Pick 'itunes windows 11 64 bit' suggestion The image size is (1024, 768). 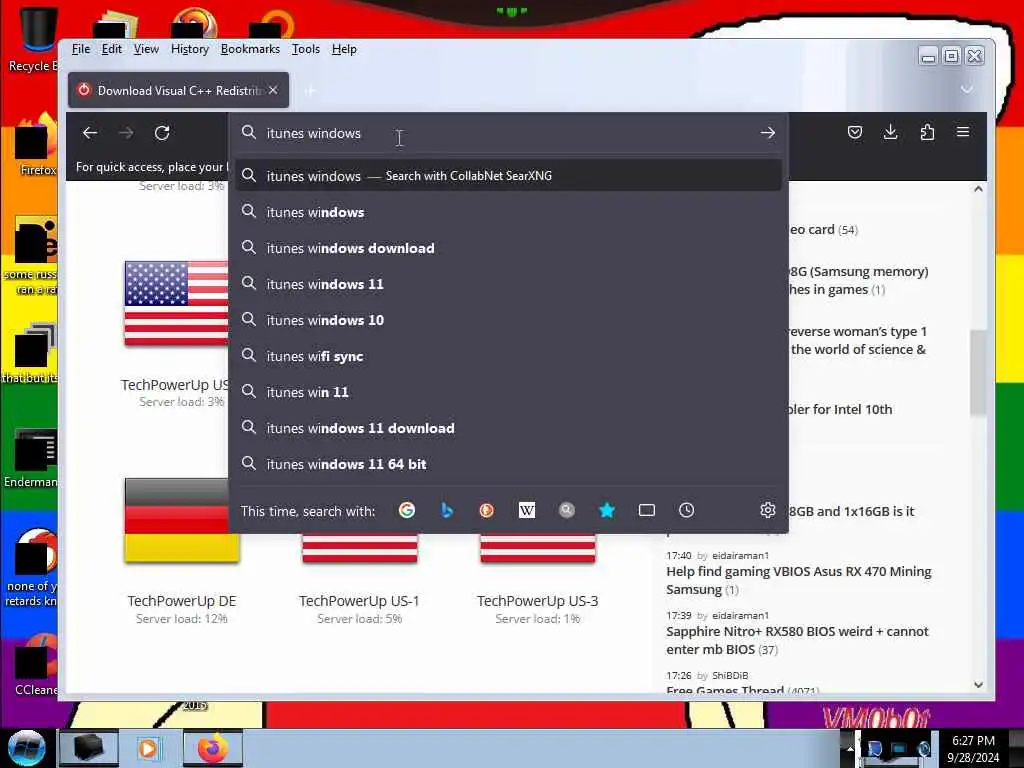tap(507, 464)
